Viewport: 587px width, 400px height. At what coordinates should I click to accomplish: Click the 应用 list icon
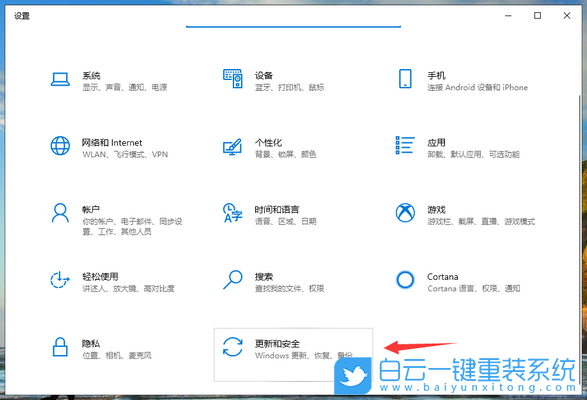pyautogui.click(x=405, y=145)
